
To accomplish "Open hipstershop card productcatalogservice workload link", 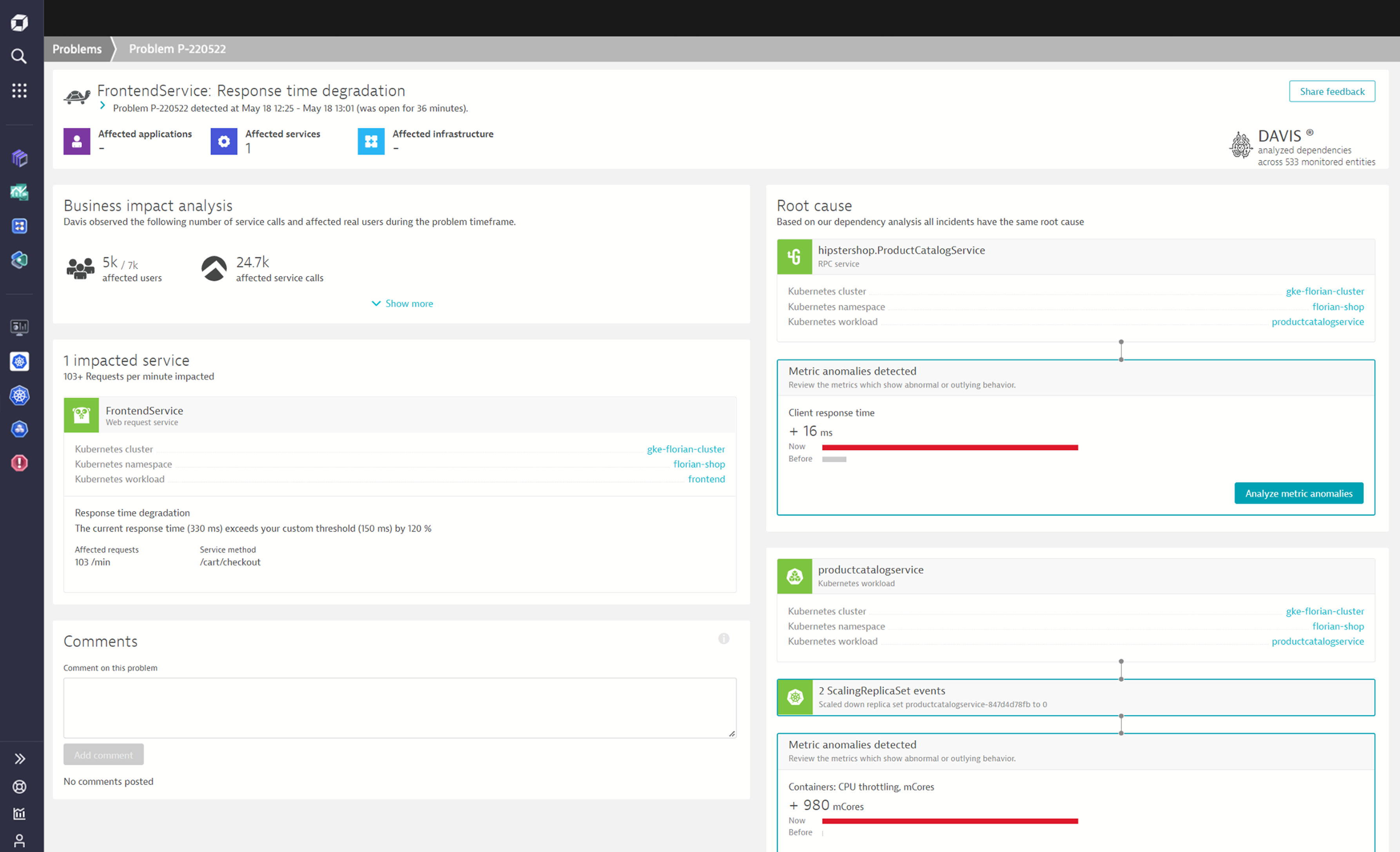I will (1317, 321).
